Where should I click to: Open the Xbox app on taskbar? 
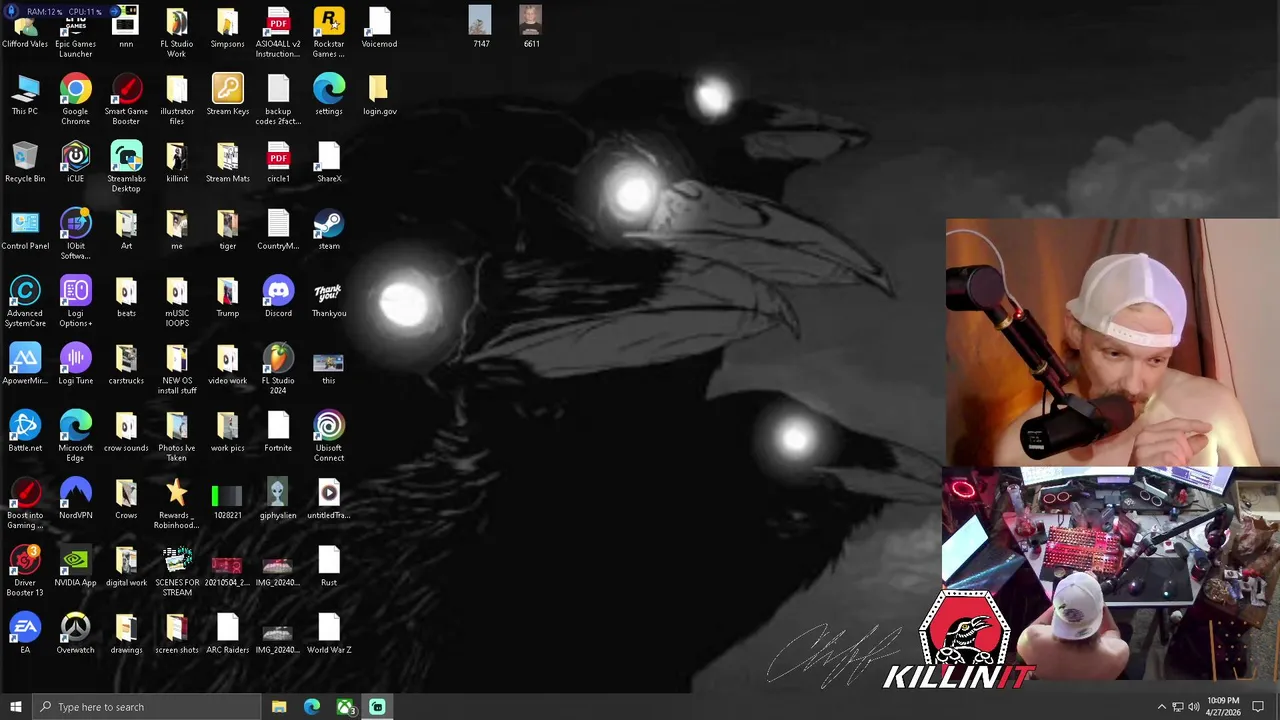click(x=345, y=707)
